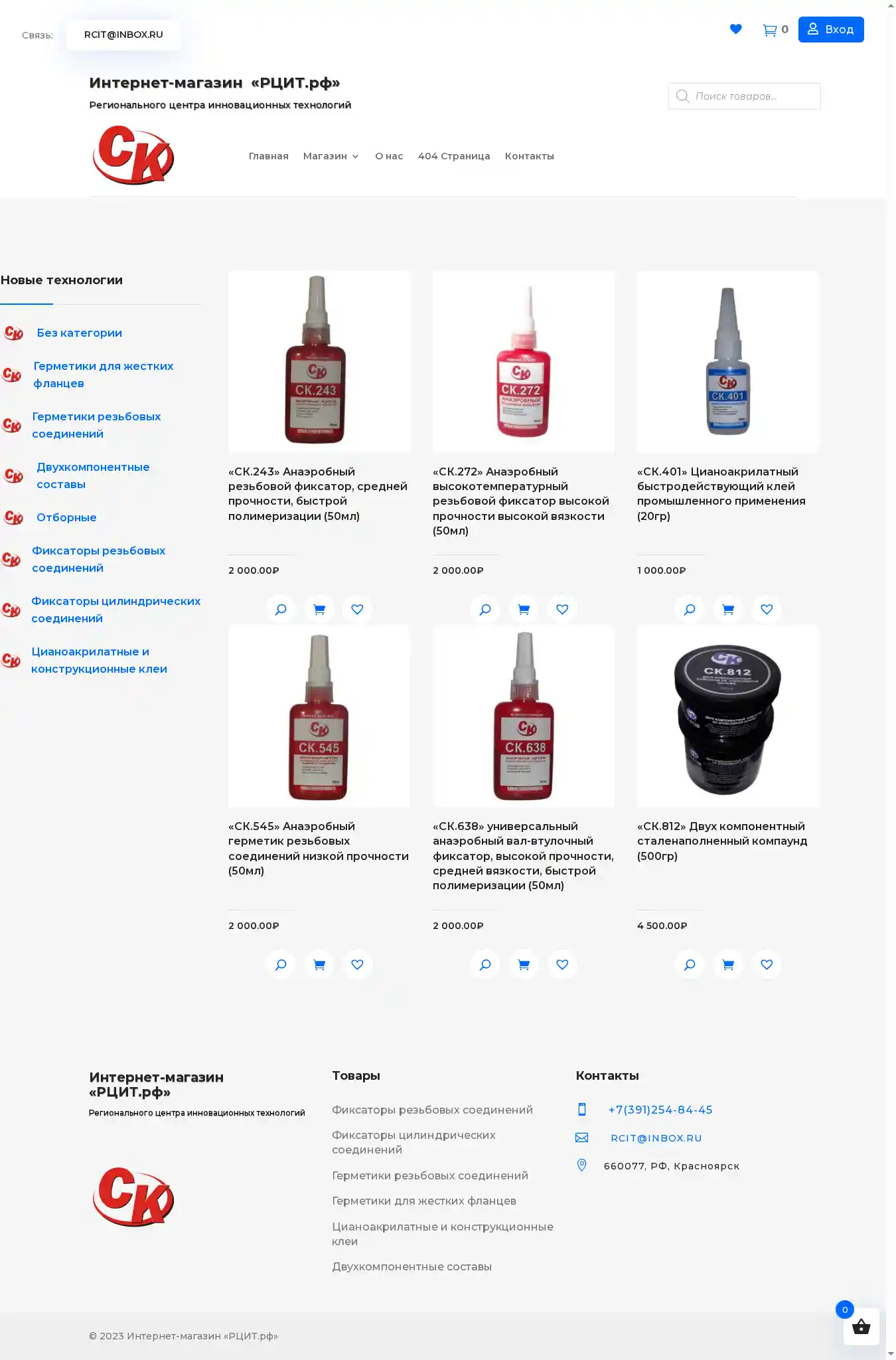Add СК.243 fixator to wishlist
This screenshot has width=896, height=1360.
(357, 609)
